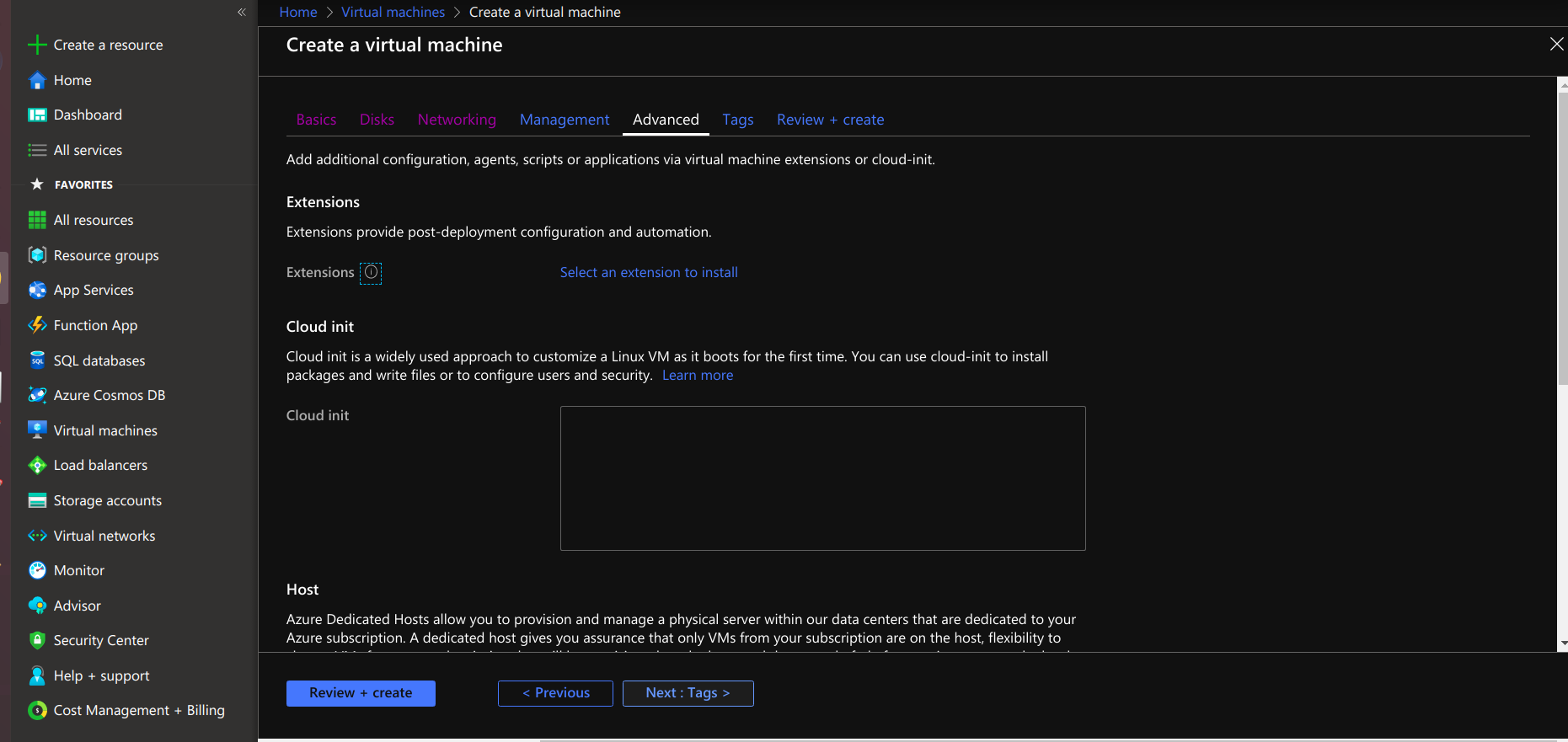
Task: Collapse the left sidebar with chevrons
Action: pyautogui.click(x=242, y=12)
